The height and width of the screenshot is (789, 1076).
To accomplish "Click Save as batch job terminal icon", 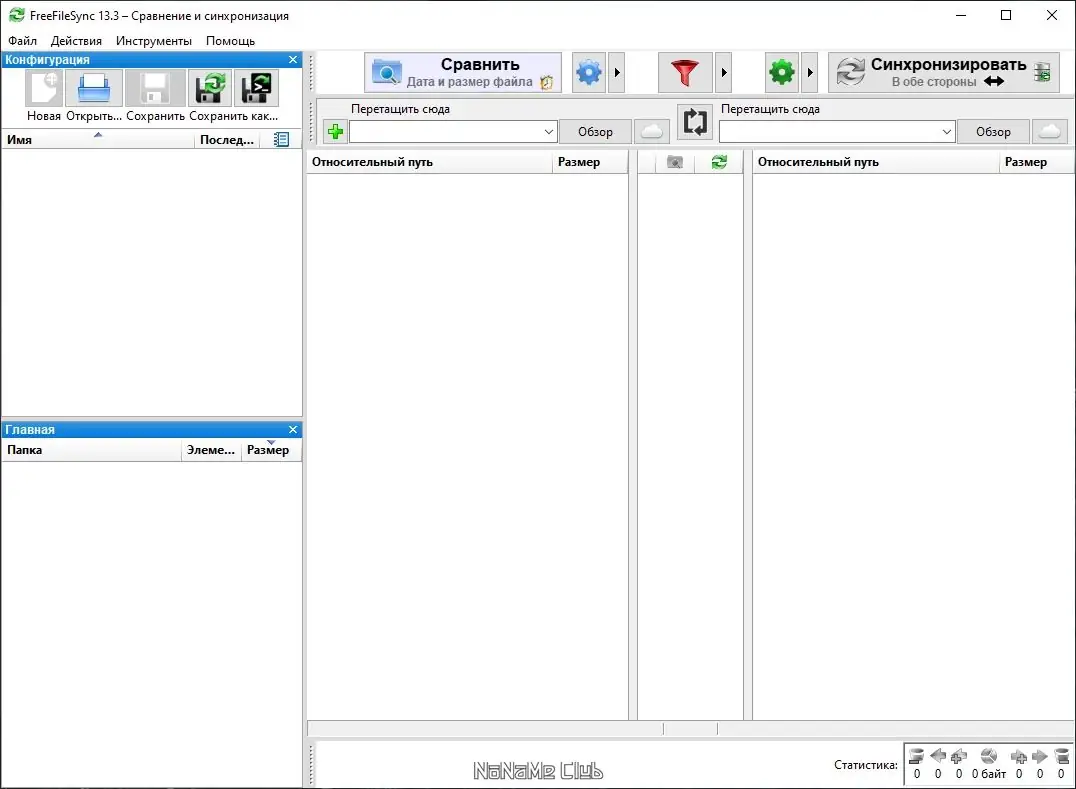I will coord(257,88).
